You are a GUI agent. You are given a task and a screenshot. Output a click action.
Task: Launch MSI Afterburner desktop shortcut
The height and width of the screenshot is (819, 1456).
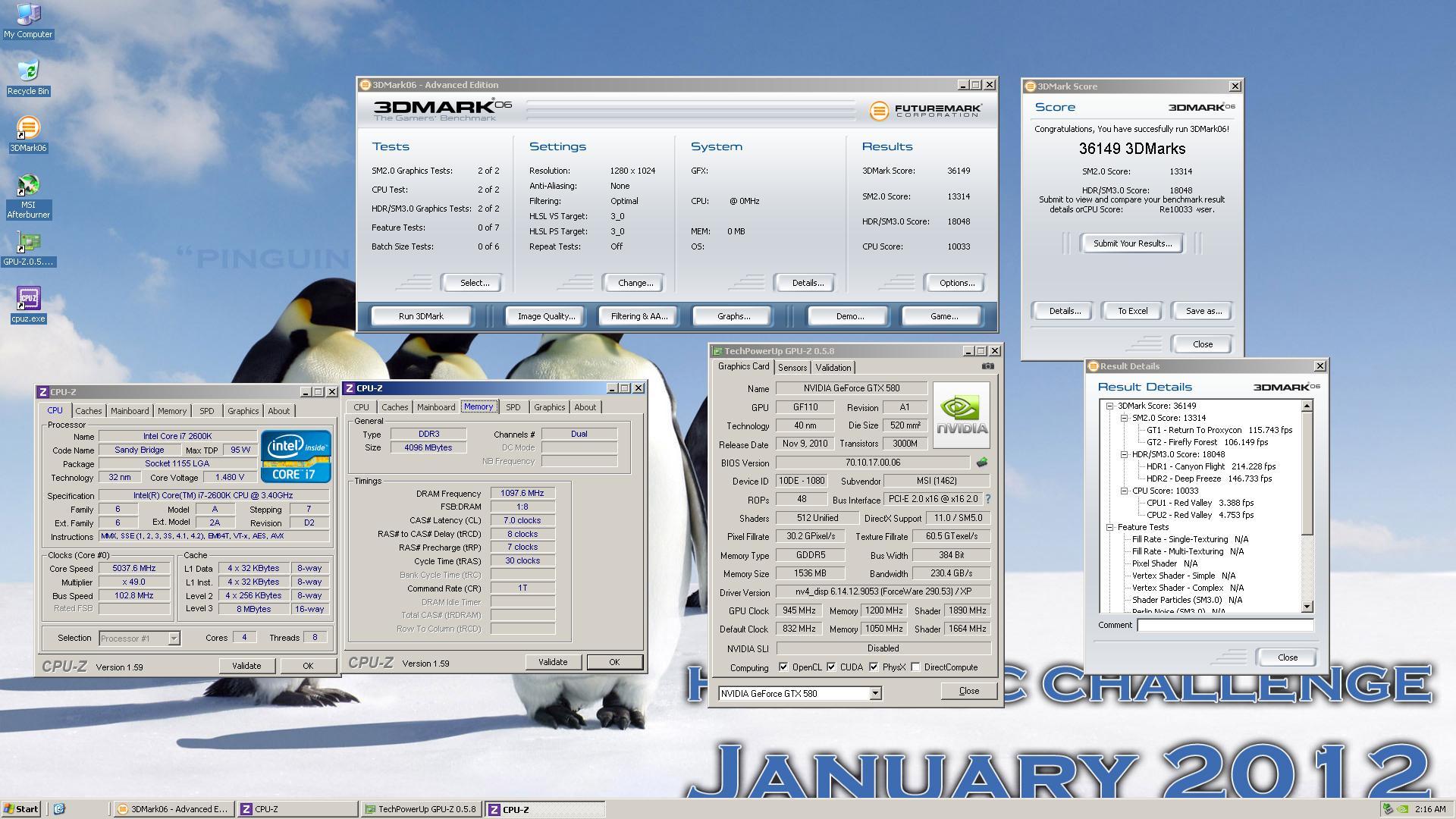tap(28, 196)
